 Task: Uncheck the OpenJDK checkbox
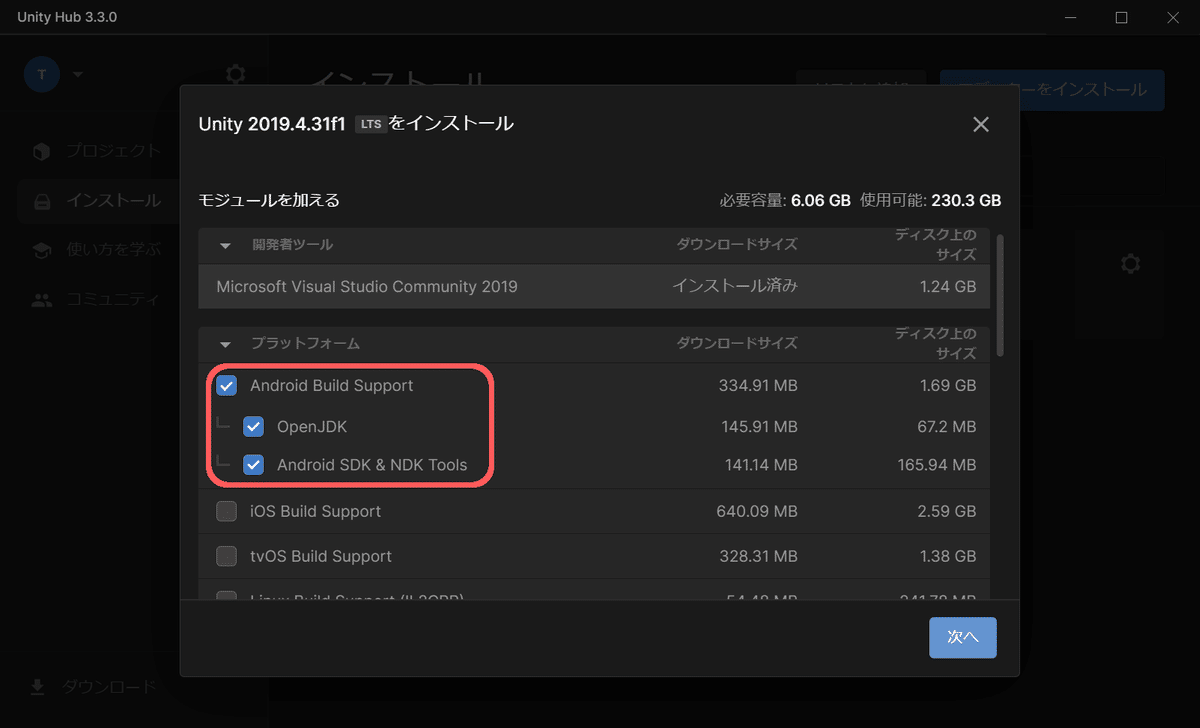(x=254, y=426)
